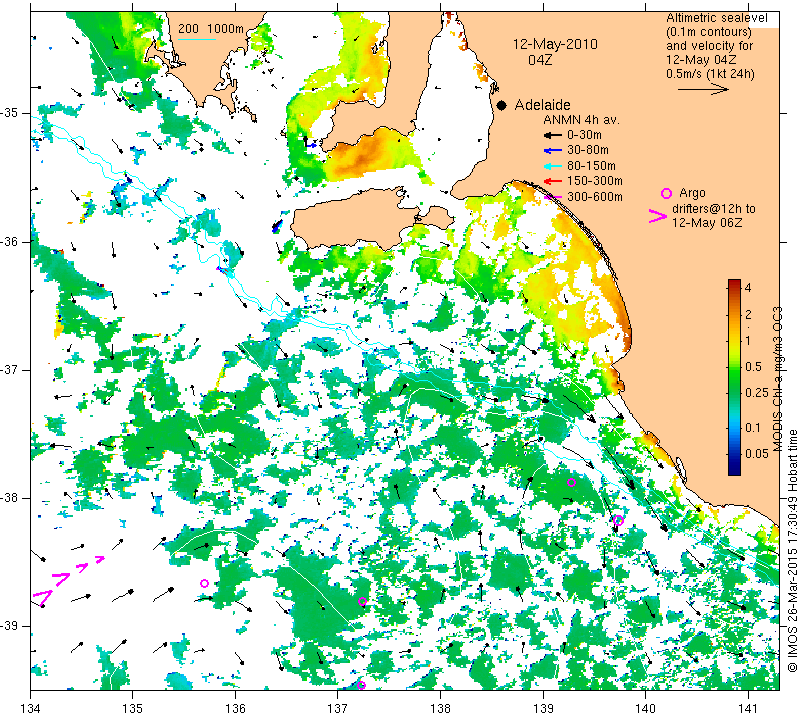Click the 12-May-2010 date label
Image resolution: width=800 pixels, height=720 pixels.
point(555,44)
